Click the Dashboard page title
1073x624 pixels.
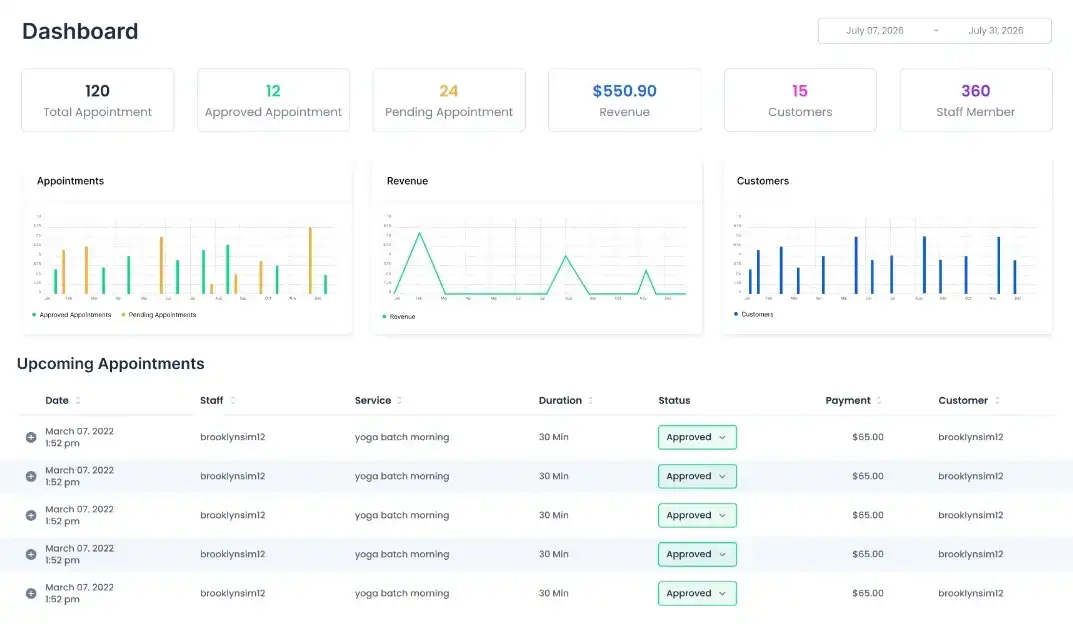[80, 31]
